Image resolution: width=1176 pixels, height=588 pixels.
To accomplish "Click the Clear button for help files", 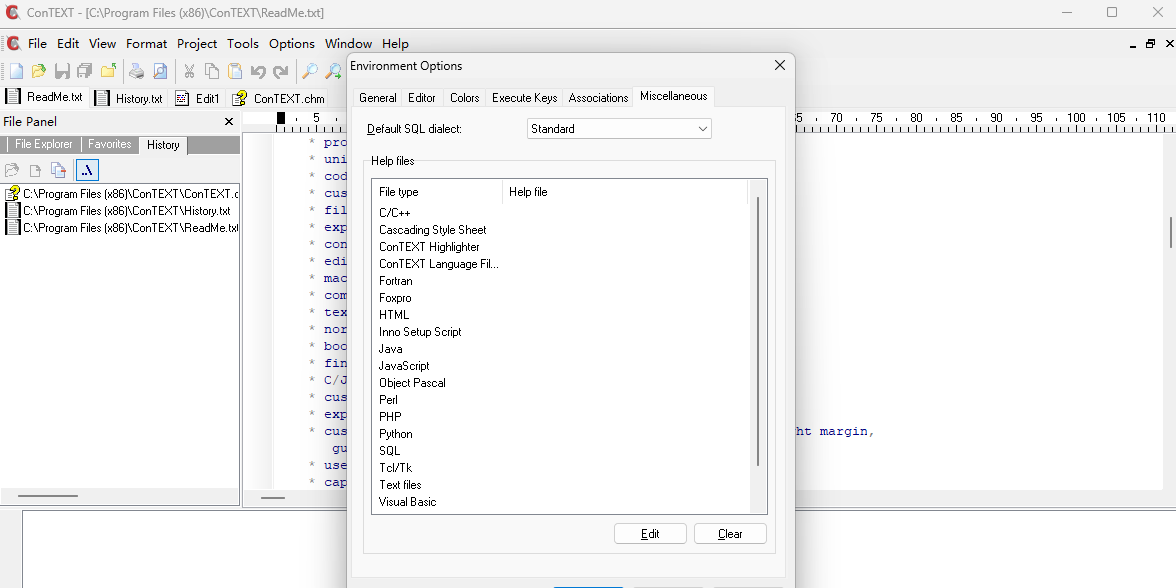I will point(730,534).
